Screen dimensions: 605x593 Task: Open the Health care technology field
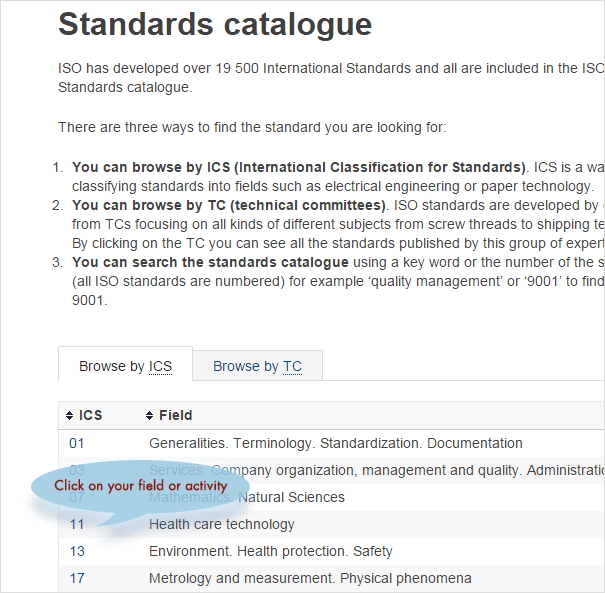point(221,524)
